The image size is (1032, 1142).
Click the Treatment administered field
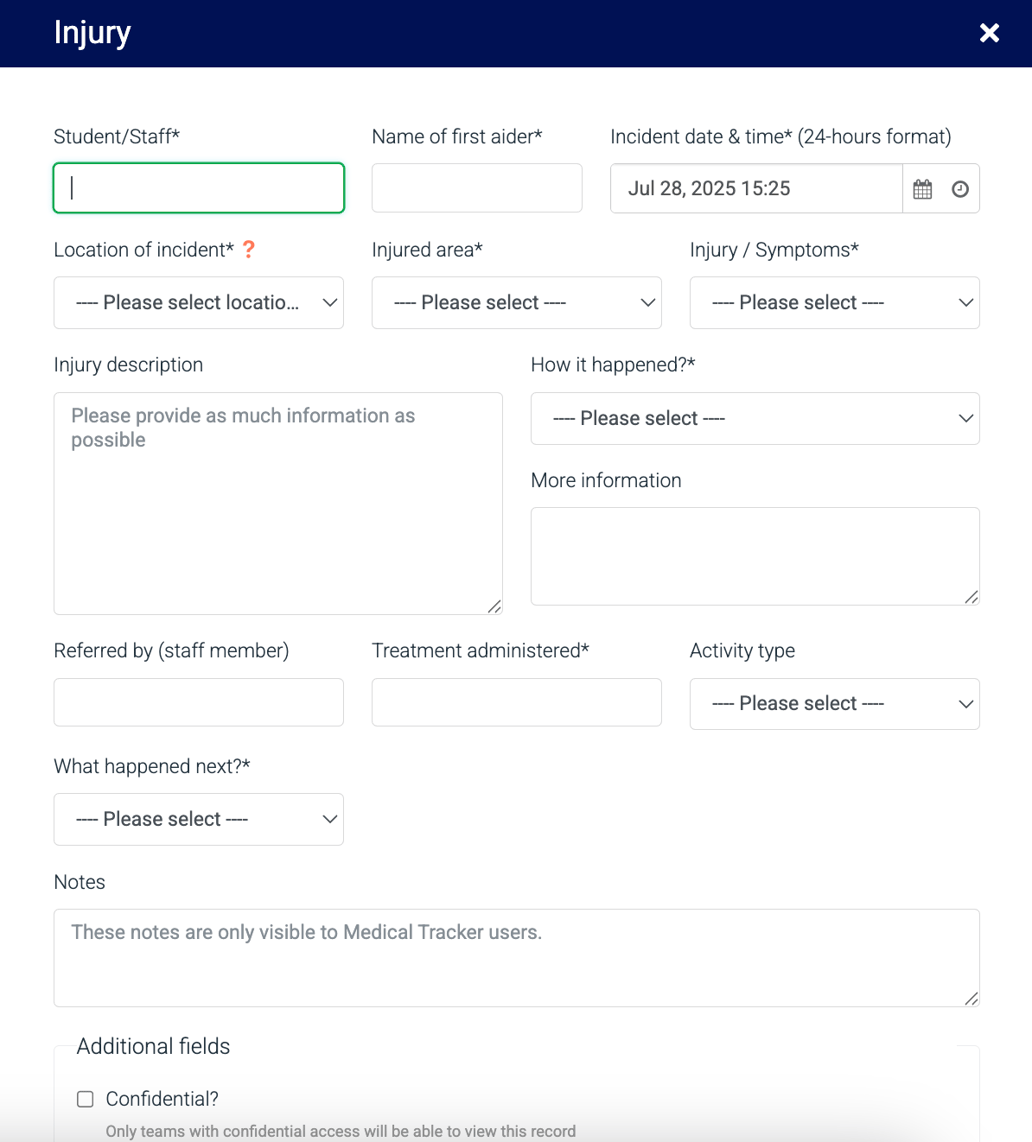(516, 702)
